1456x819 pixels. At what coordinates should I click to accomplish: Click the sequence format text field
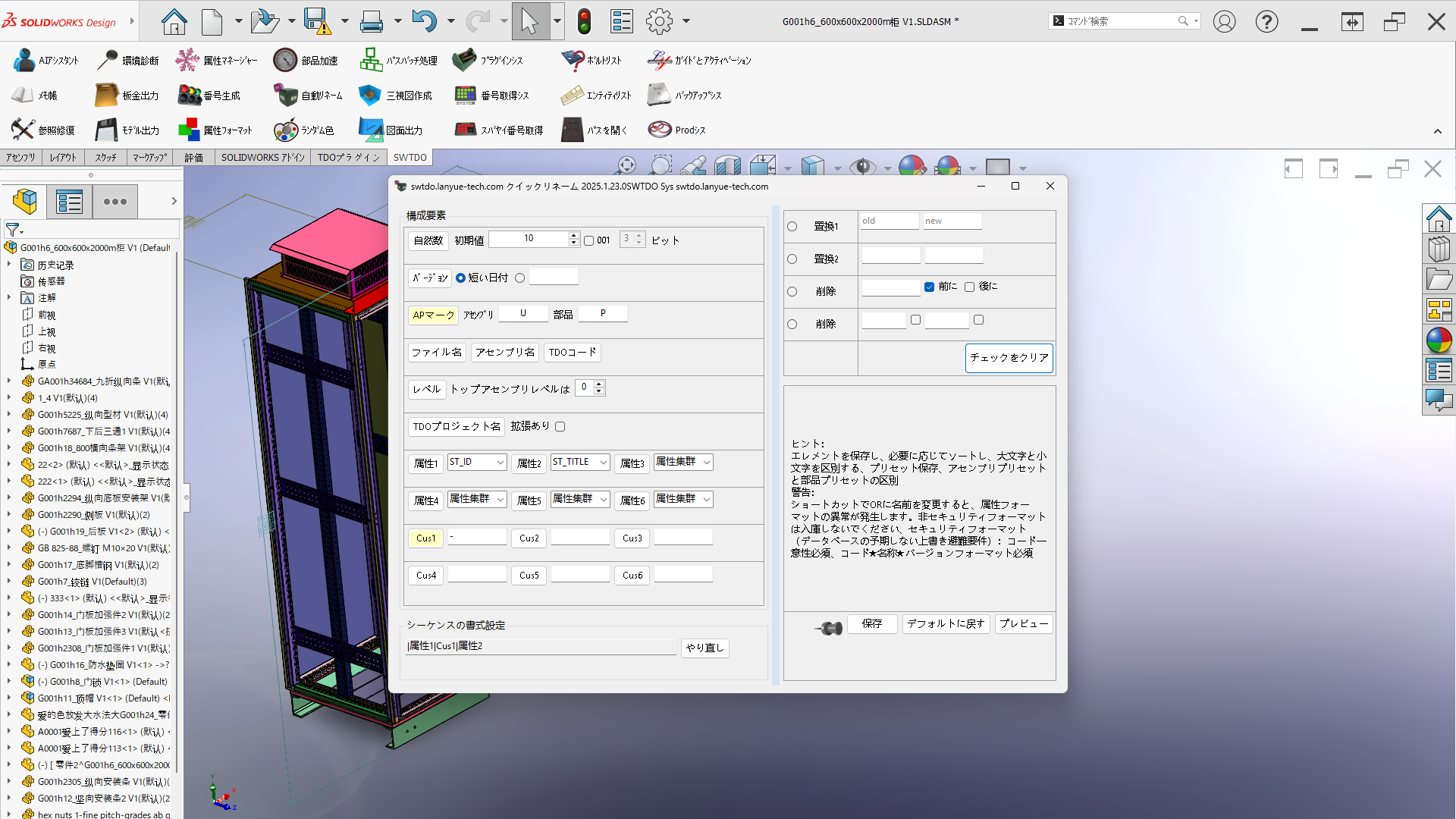(x=541, y=647)
